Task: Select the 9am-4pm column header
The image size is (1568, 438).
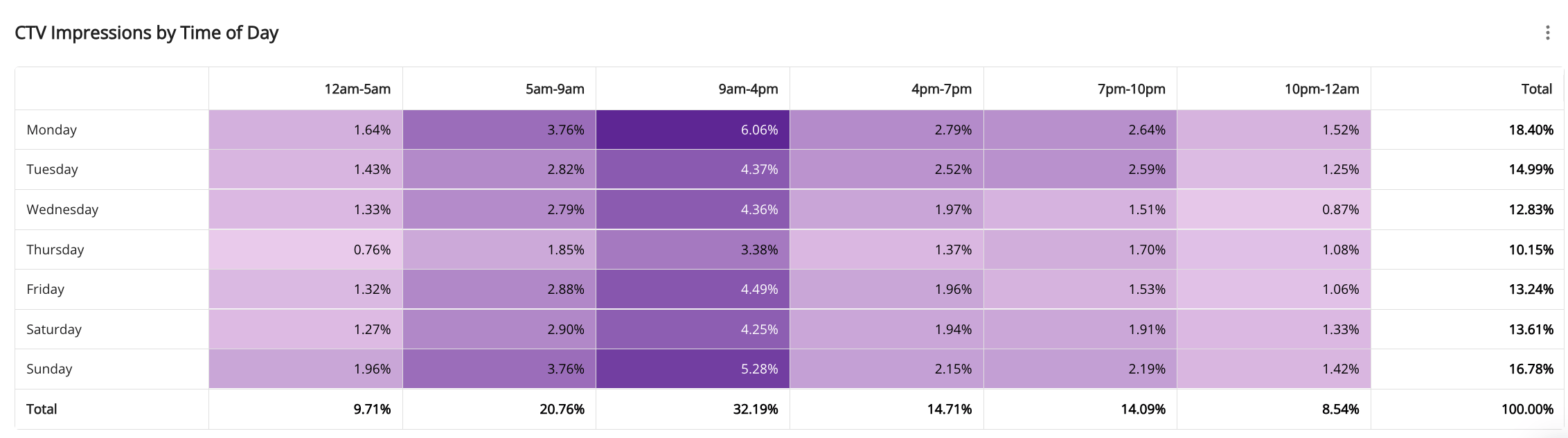Action: click(x=748, y=89)
